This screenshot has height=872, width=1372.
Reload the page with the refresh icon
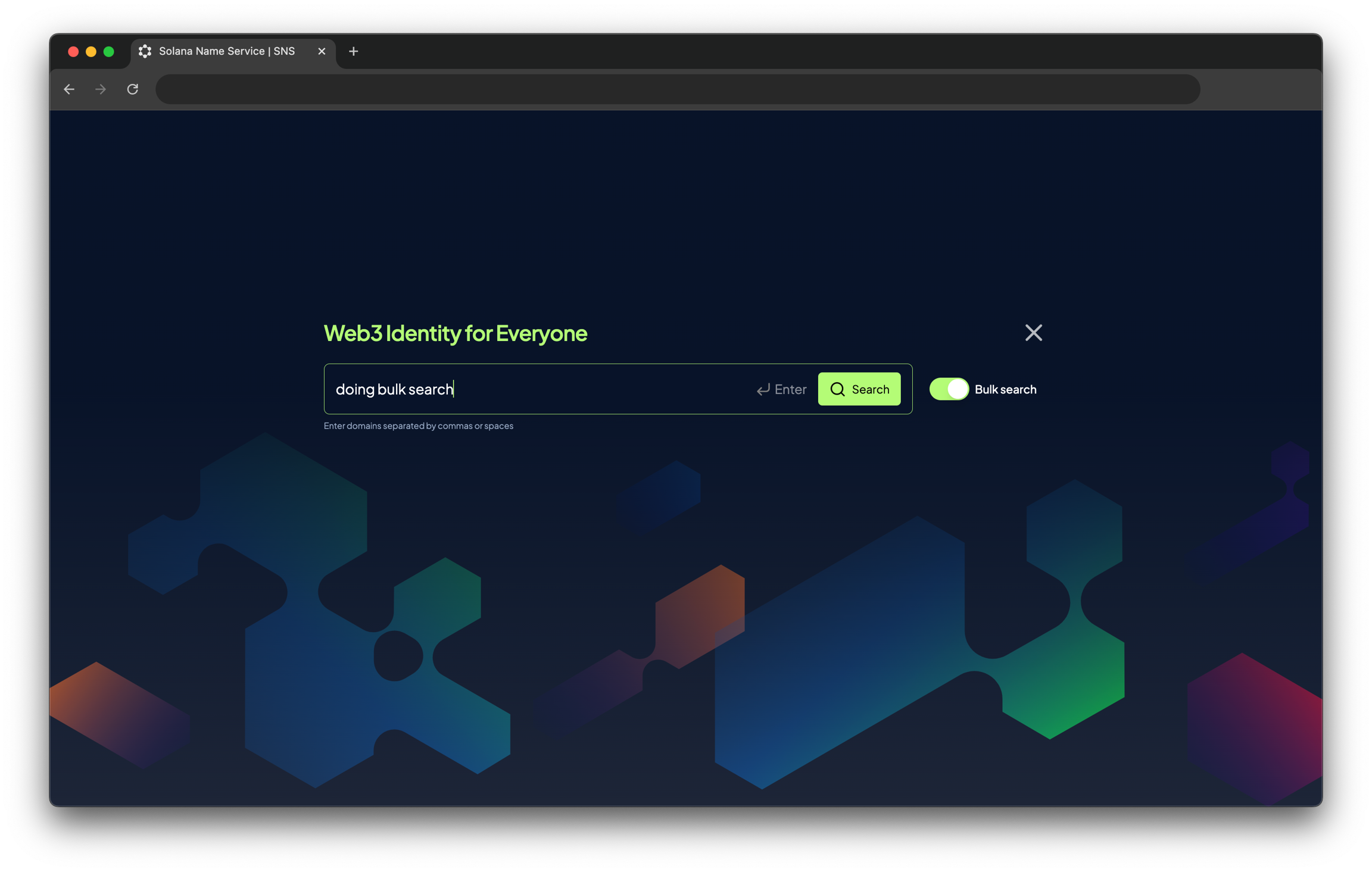133,89
